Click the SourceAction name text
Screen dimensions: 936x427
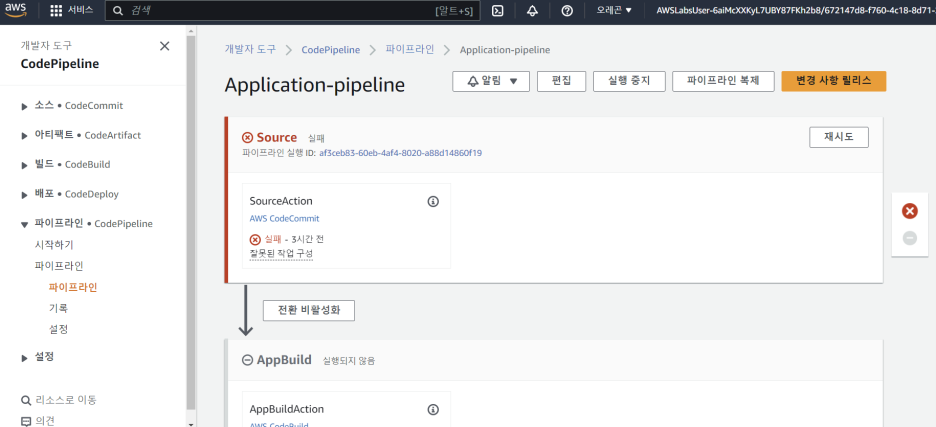tap(281, 201)
